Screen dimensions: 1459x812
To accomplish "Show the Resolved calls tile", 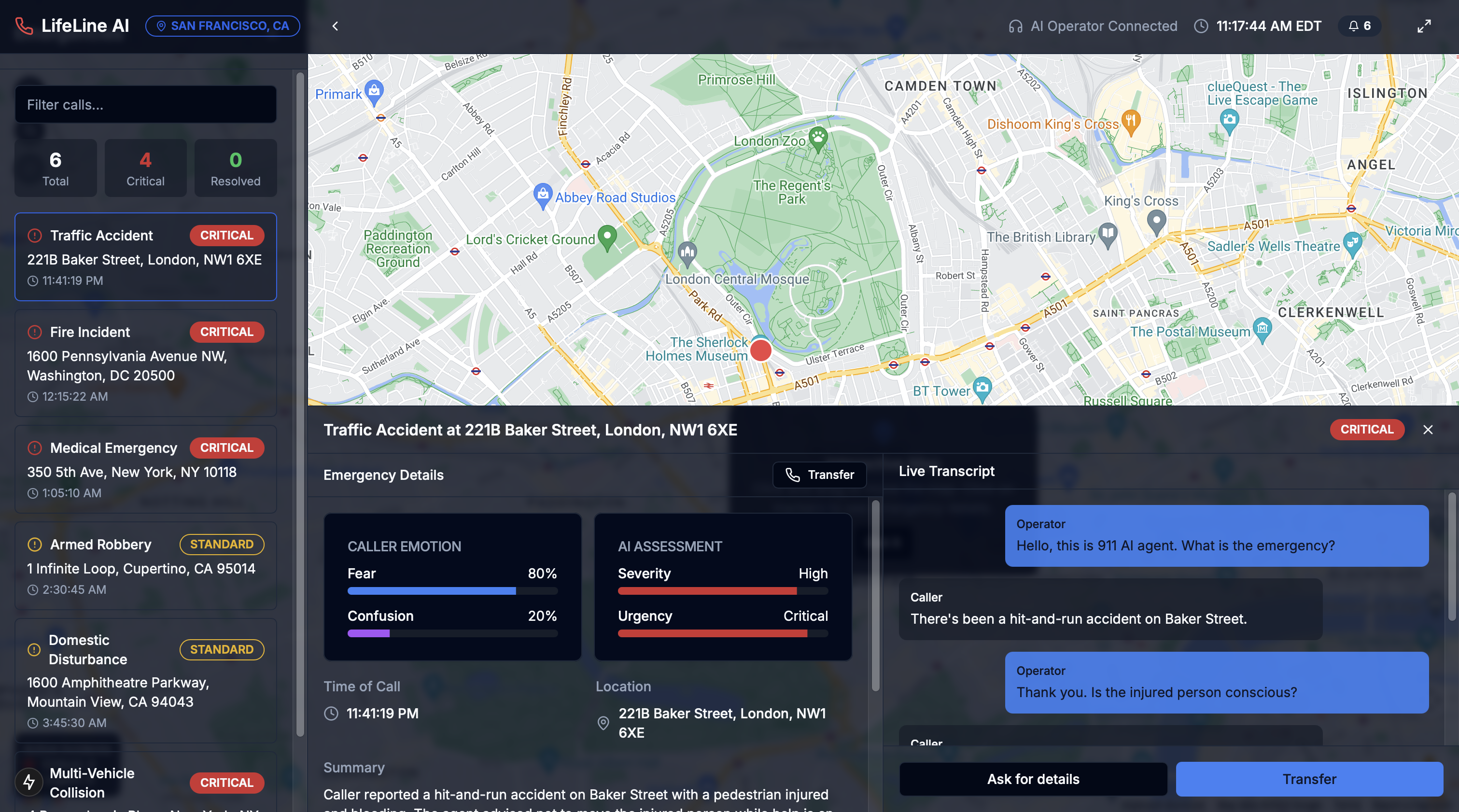I will click(236, 168).
